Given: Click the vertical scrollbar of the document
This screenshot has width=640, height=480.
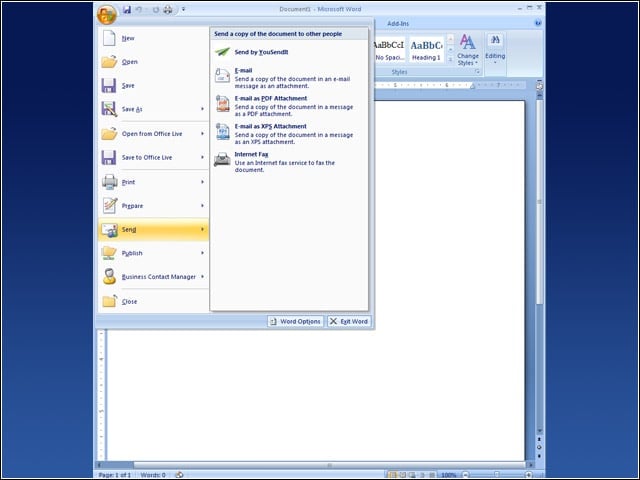Looking at the screenshot, I should click(539, 261).
